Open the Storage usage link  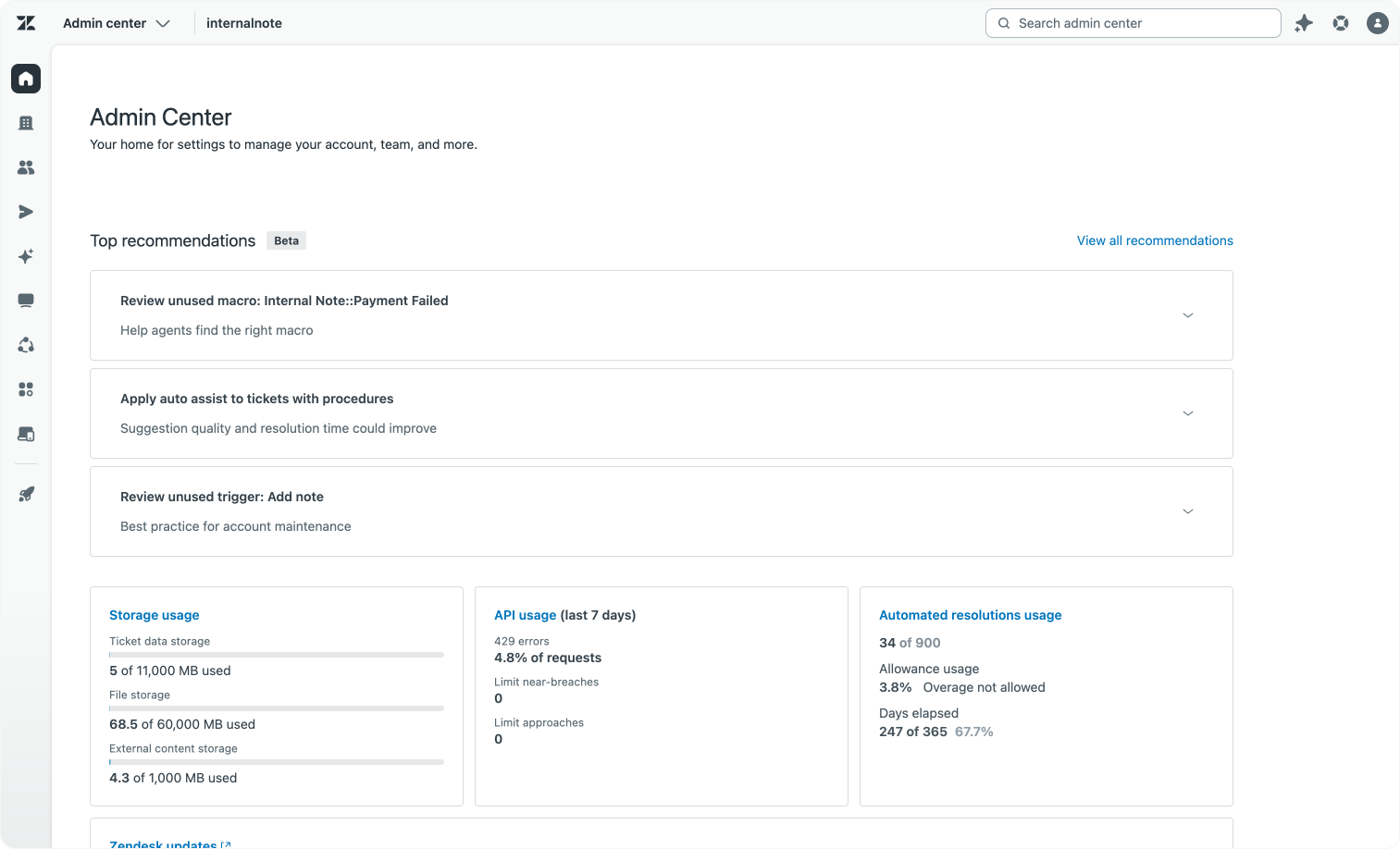[x=155, y=615]
